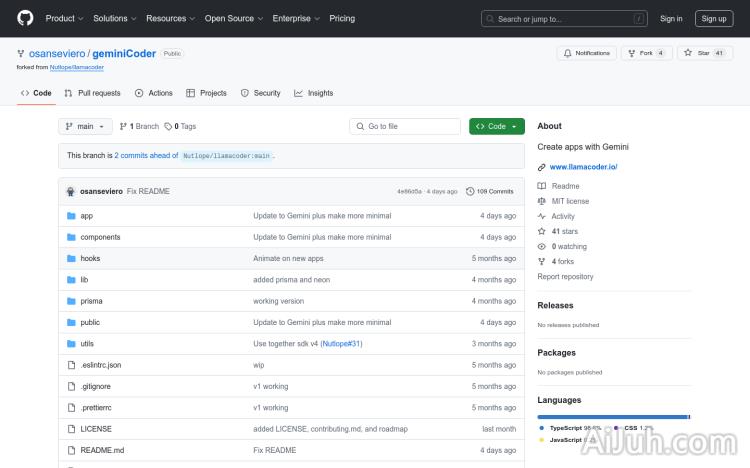
Task: Switch to the Pull requests tab
Action: (92, 93)
